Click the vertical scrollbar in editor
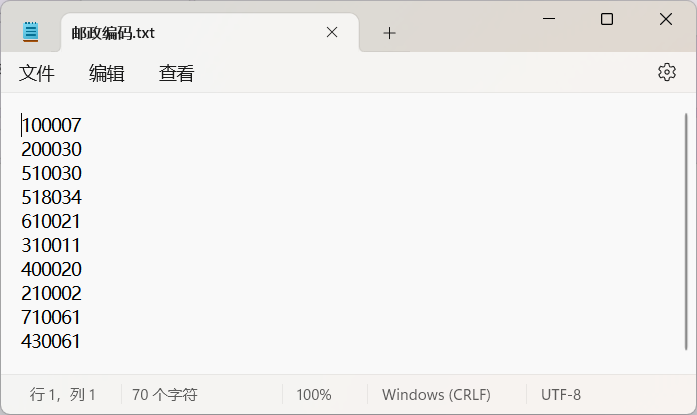 pos(686,231)
